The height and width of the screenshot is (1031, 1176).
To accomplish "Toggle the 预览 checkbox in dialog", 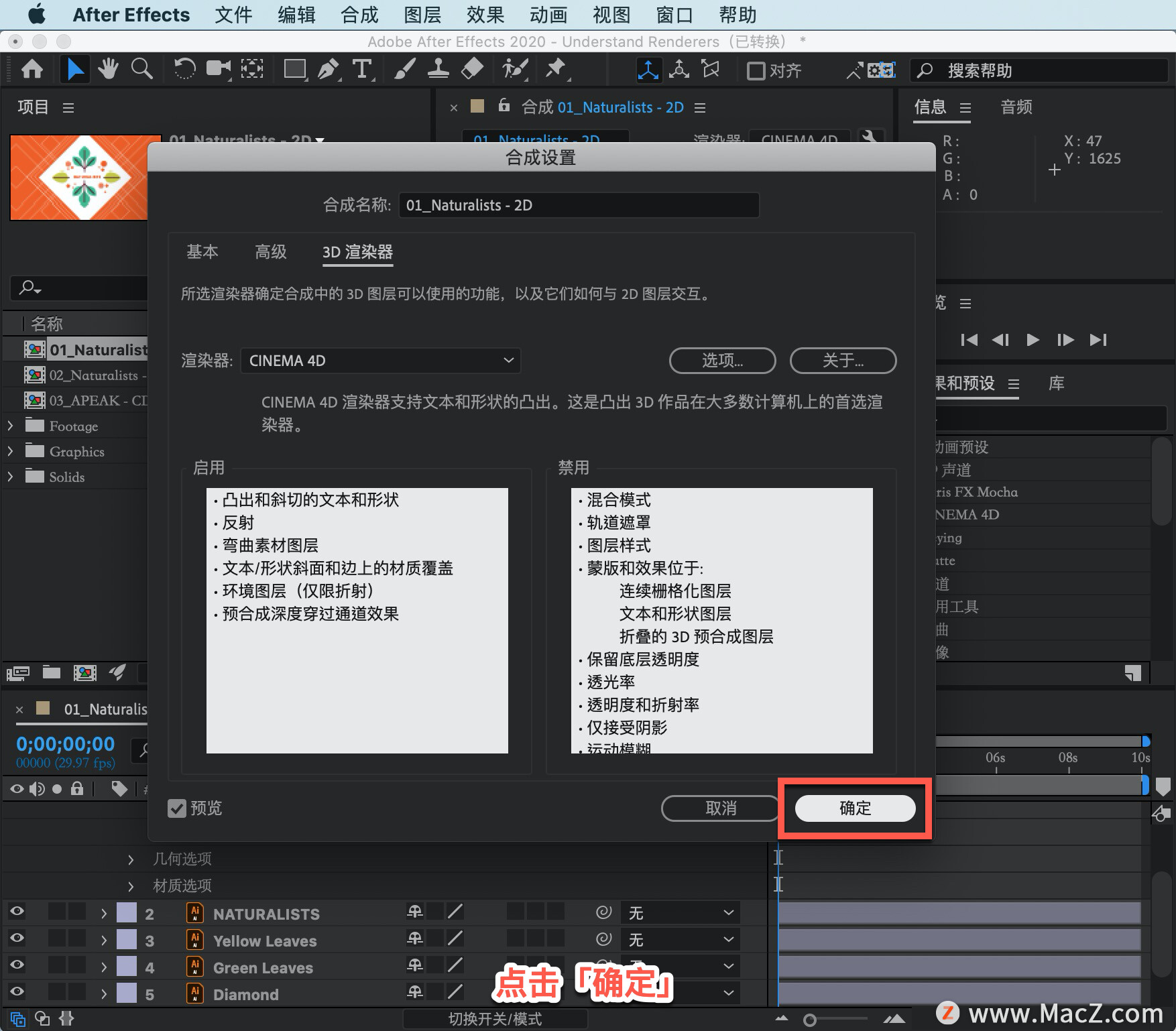I will click(x=177, y=808).
